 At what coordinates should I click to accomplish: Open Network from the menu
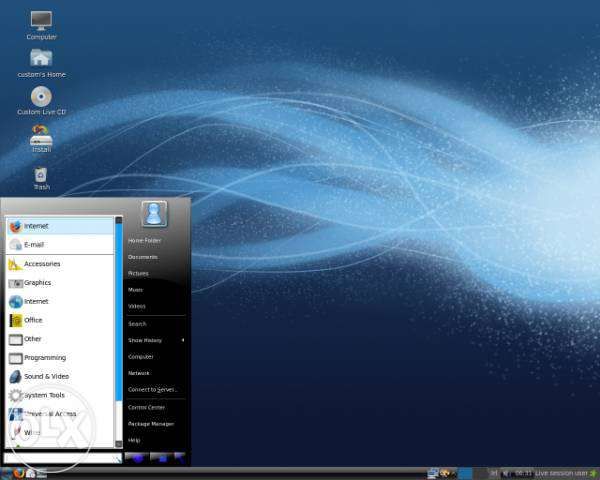coord(139,373)
